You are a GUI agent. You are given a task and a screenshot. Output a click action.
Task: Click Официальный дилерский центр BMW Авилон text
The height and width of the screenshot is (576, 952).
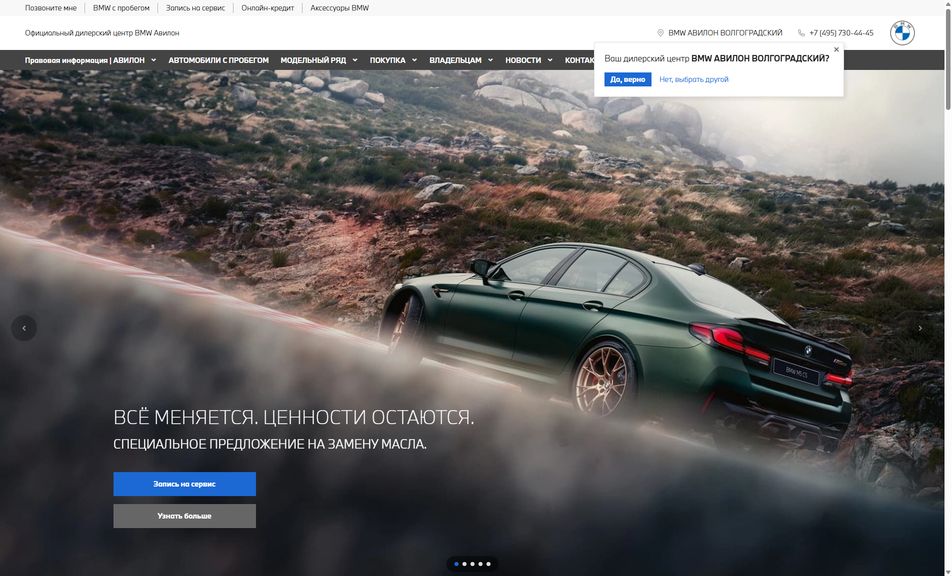102,33
